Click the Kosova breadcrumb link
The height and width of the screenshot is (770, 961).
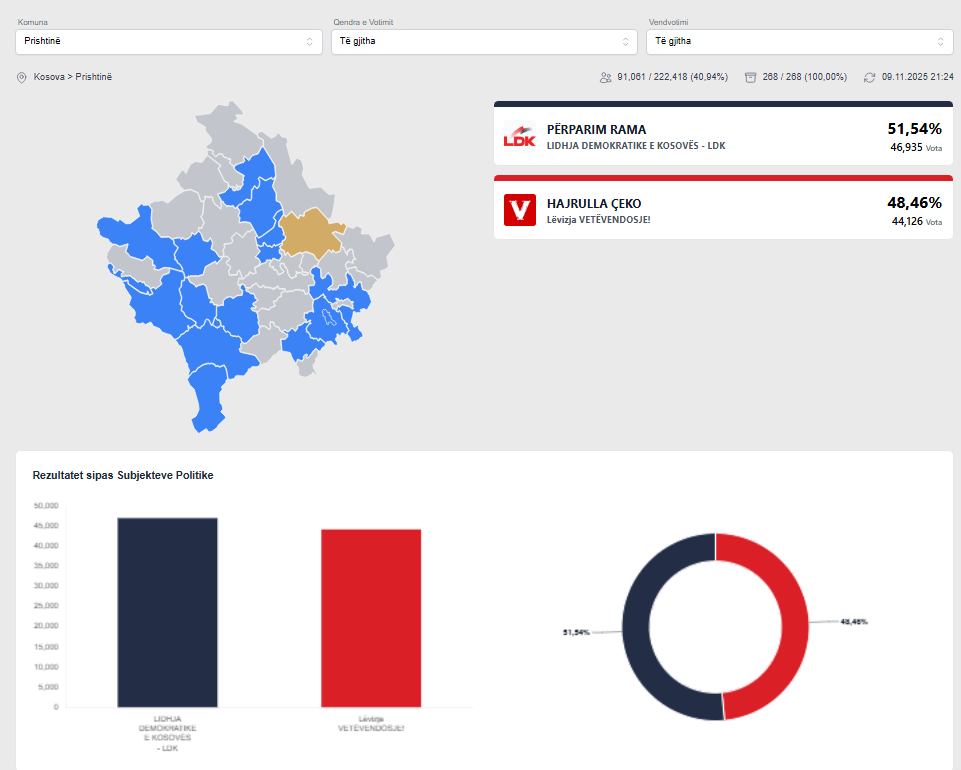50,77
